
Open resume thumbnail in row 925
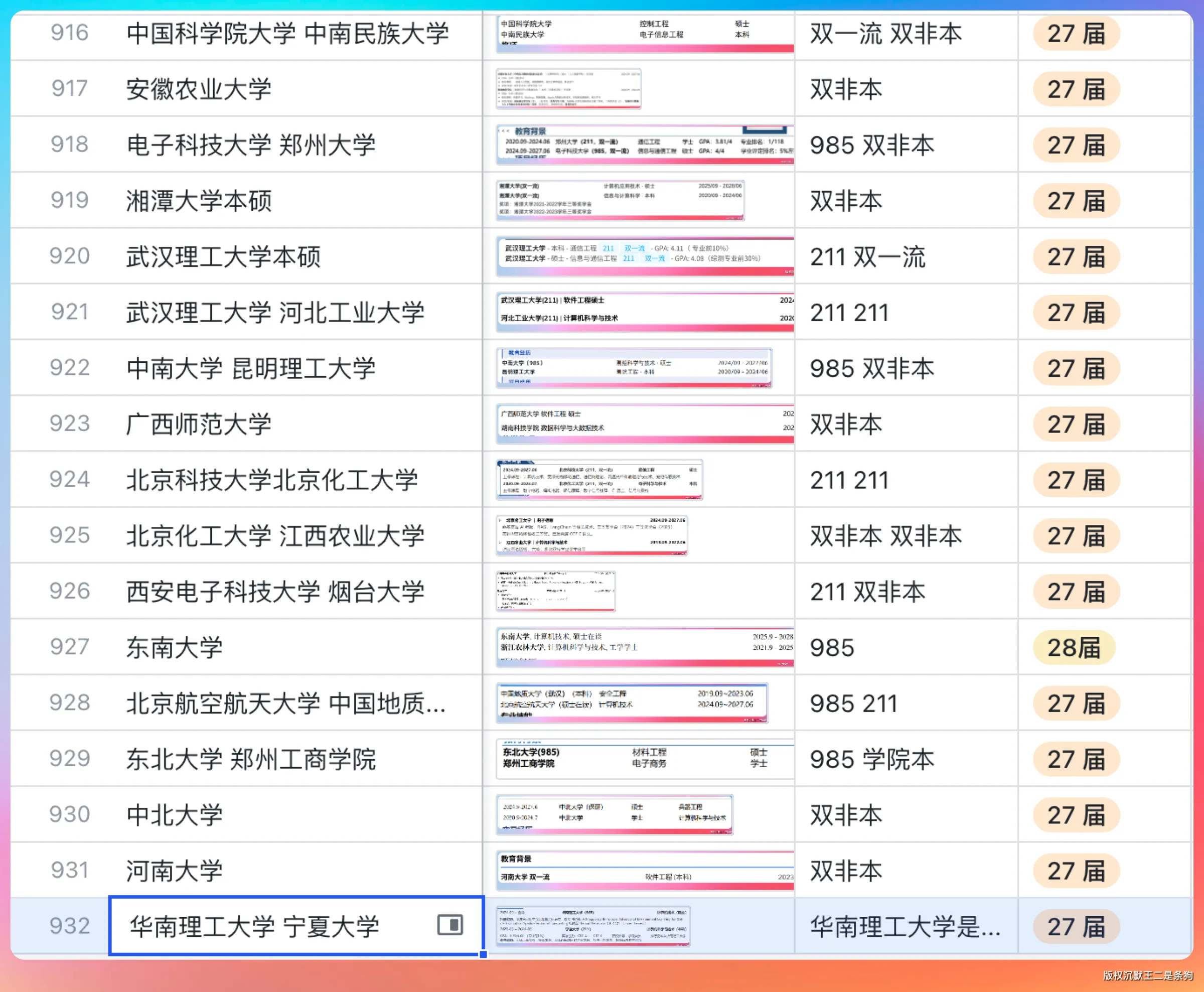(592, 535)
